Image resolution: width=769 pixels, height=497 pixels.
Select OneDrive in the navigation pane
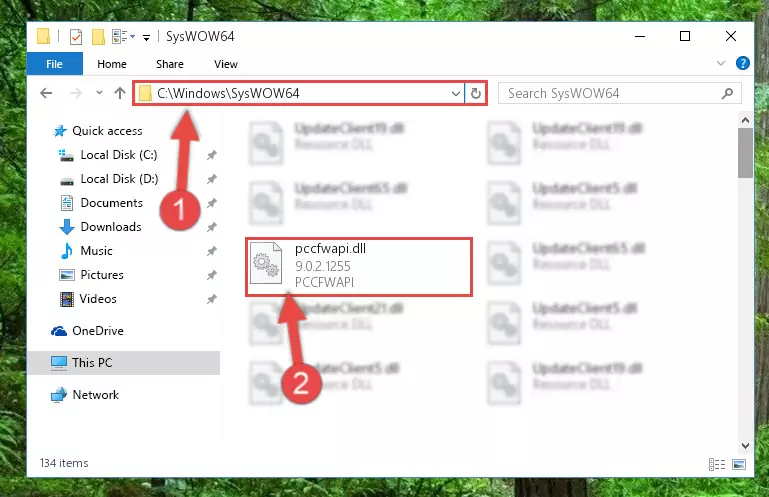tap(98, 331)
